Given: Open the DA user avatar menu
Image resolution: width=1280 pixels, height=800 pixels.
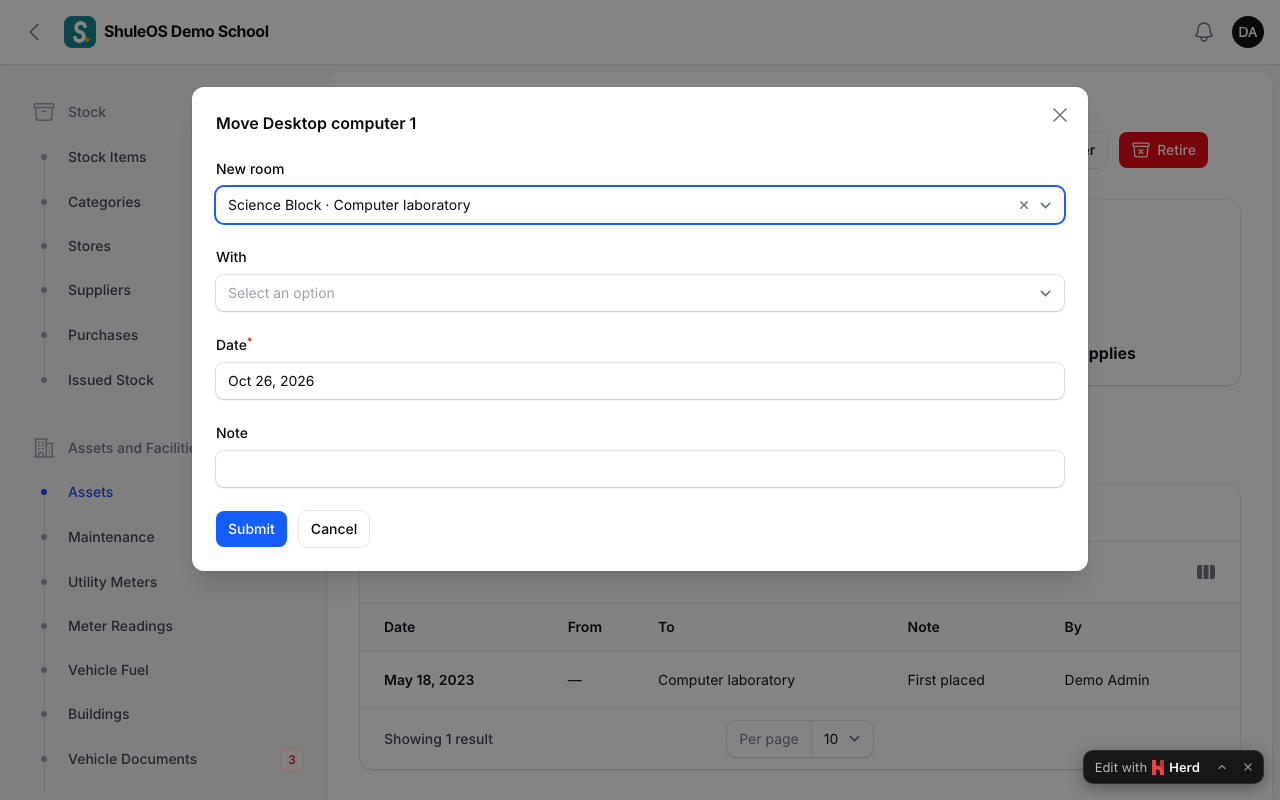Looking at the screenshot, I should click(1248, 32).
